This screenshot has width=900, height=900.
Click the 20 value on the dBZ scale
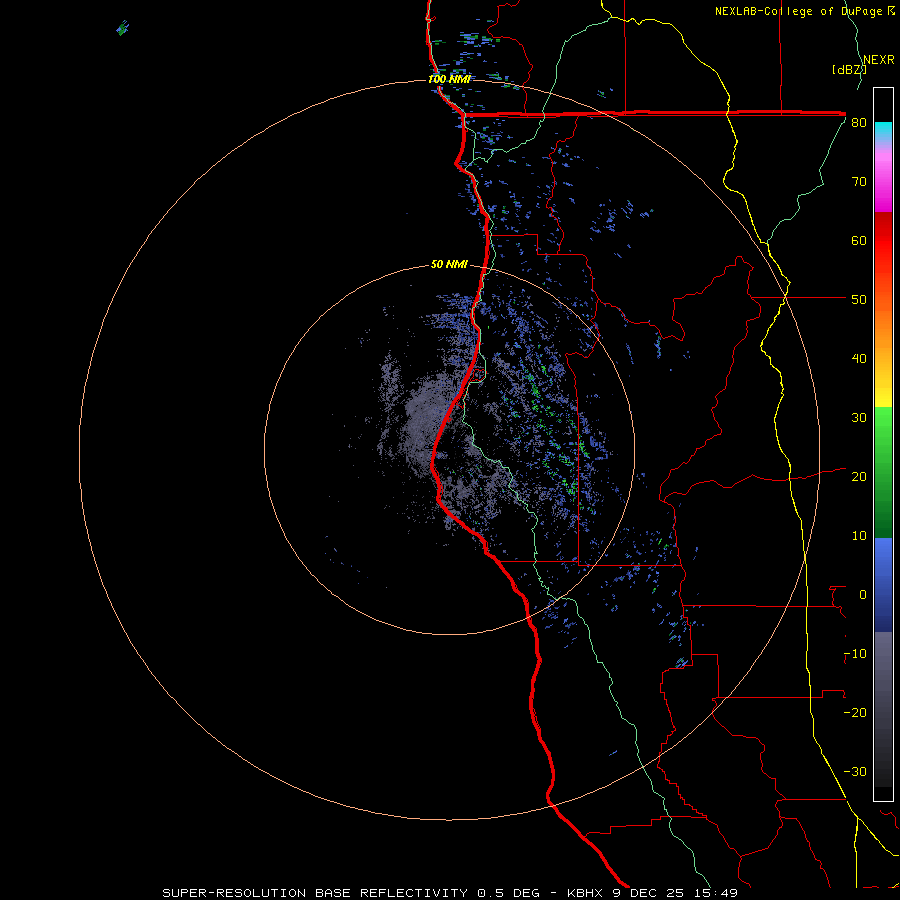(859, 477)
